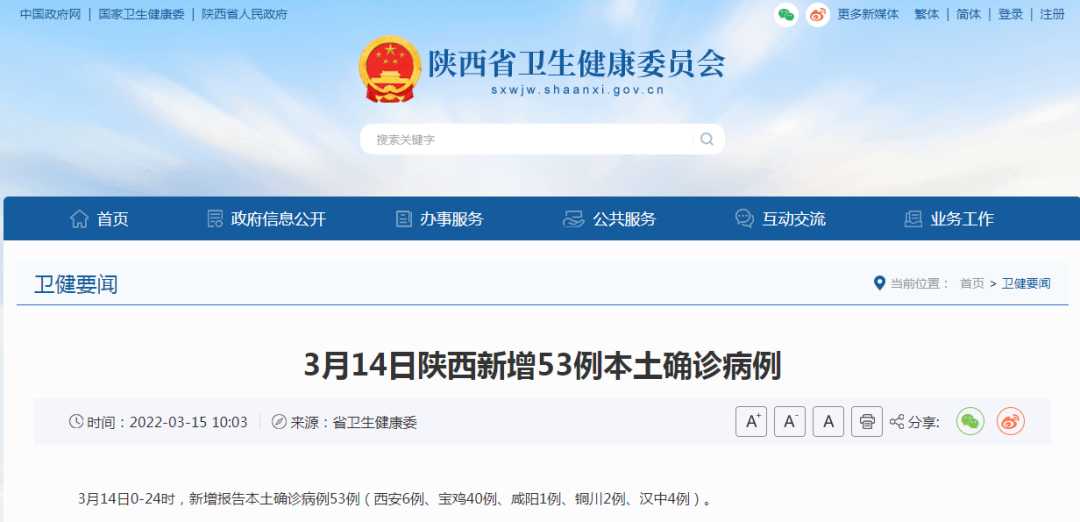Print the article using printer icon
The width and height of the screenshot is (1080, 522).
click(x=867, y=421)
